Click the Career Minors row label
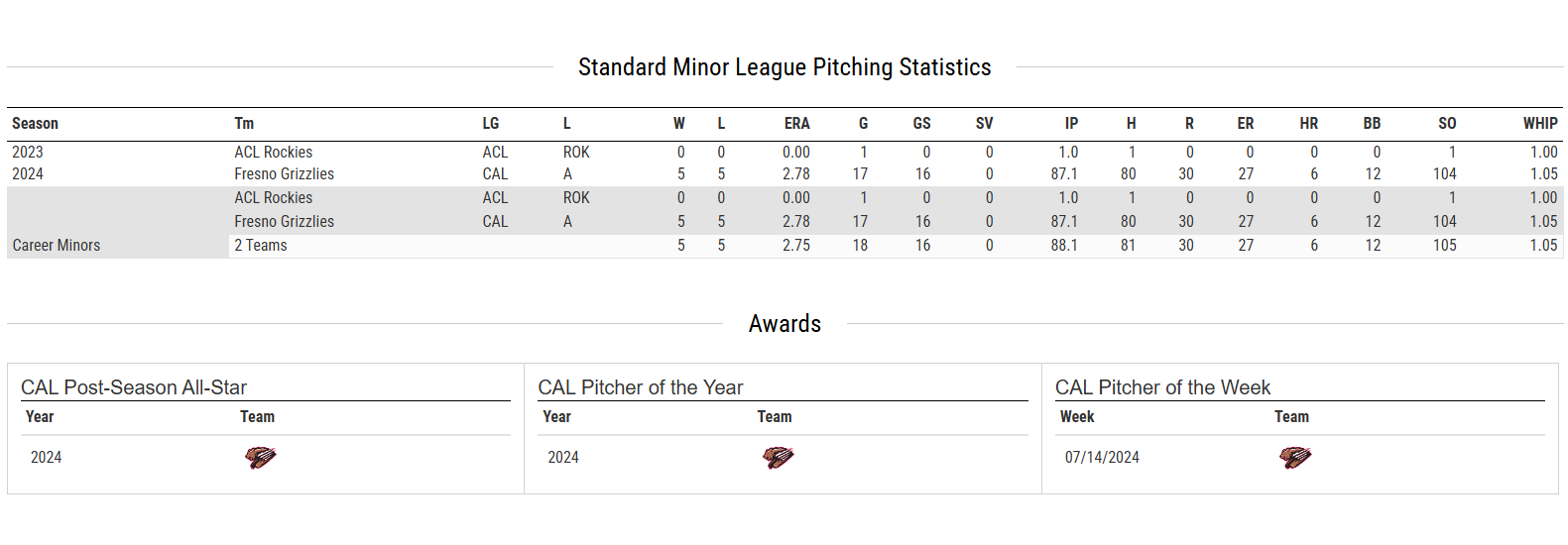1568x545 pixels. point(57,246)
